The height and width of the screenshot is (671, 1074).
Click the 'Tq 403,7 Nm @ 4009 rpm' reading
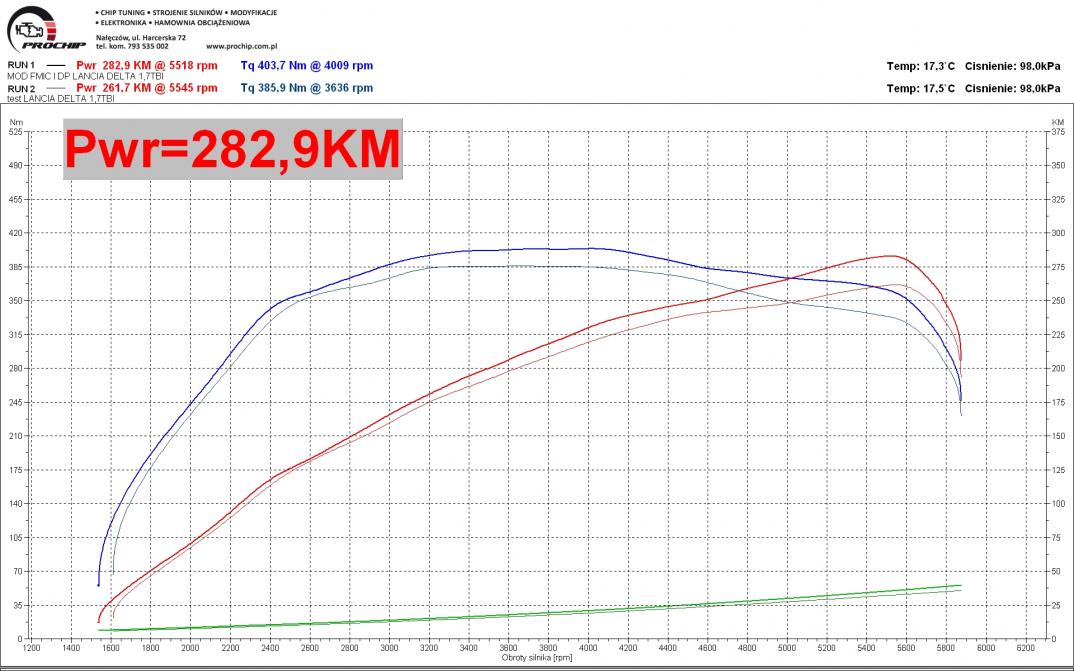(307, 66)
